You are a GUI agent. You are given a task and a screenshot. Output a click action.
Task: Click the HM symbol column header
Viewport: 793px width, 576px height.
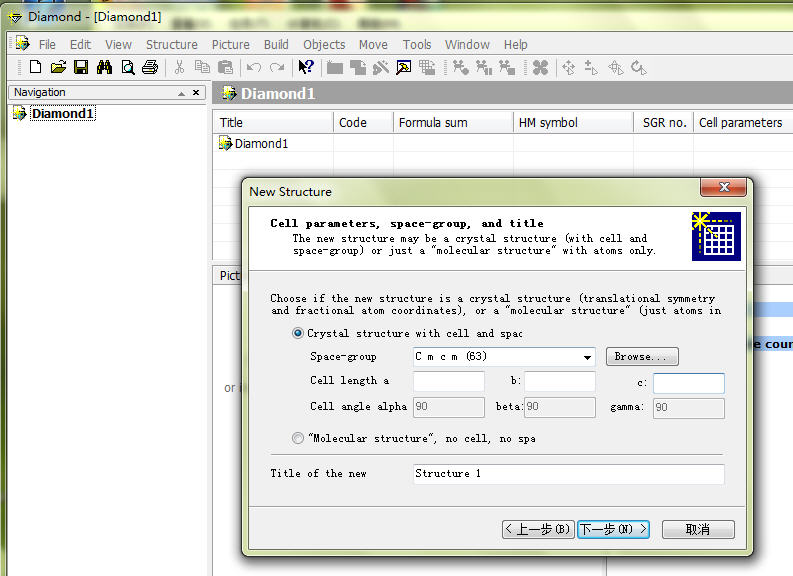pyautogui.click(x=574, y=122)
